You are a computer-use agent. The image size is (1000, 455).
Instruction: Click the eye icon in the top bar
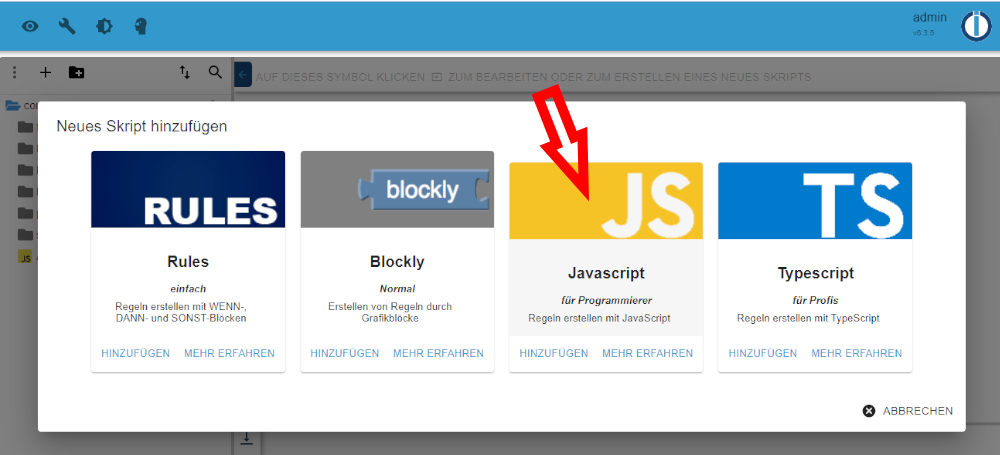coord(30,26)
